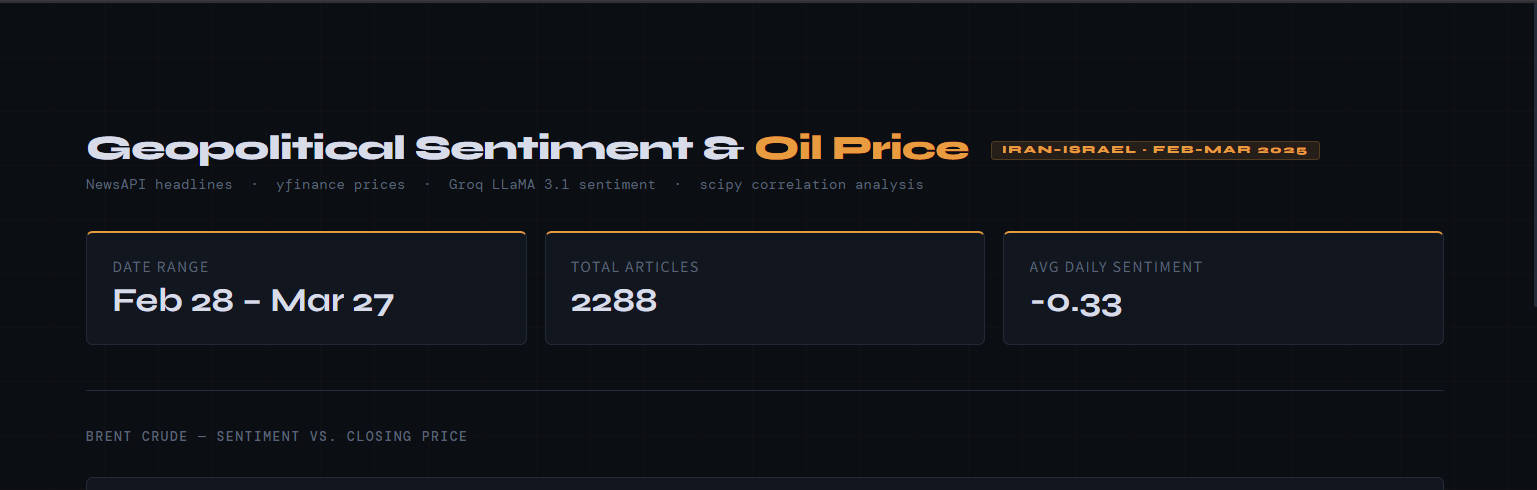Click the word "Sentiment" in the main title
This screenshot has width=1537, height=490.
(553, 149)
